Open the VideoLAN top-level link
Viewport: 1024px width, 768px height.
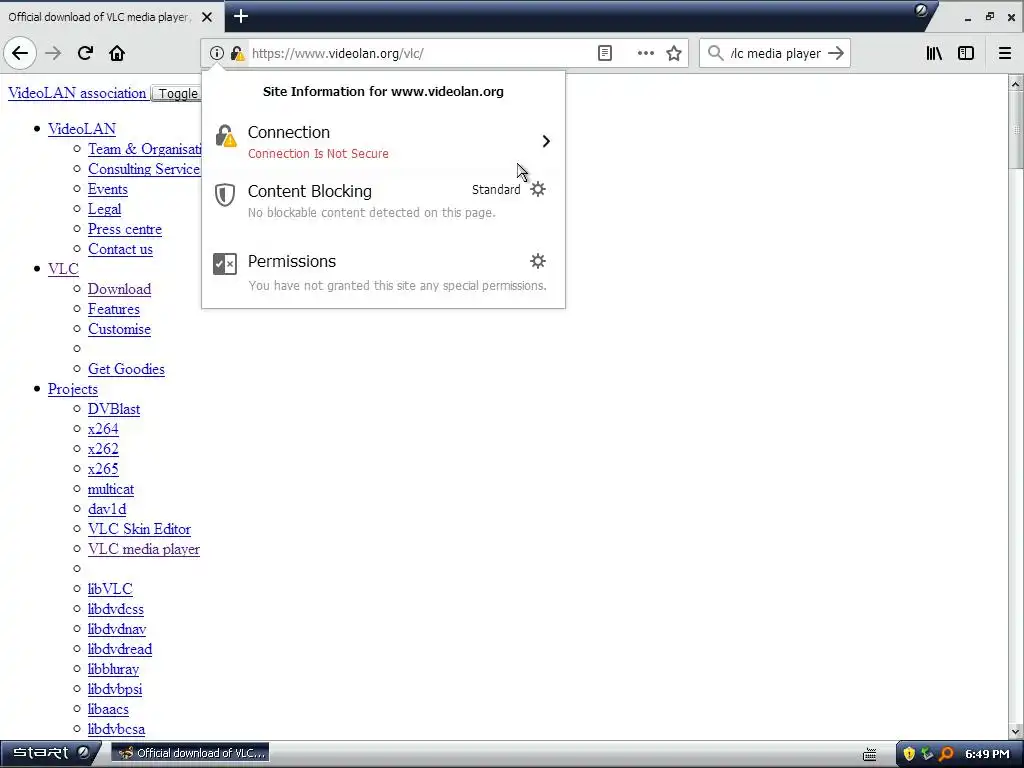(82, 129)
